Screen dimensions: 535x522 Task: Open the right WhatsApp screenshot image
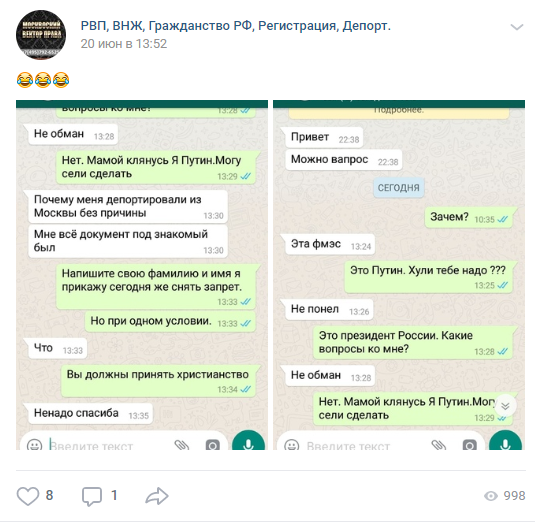pyautogui.click(x=399, y=275)
